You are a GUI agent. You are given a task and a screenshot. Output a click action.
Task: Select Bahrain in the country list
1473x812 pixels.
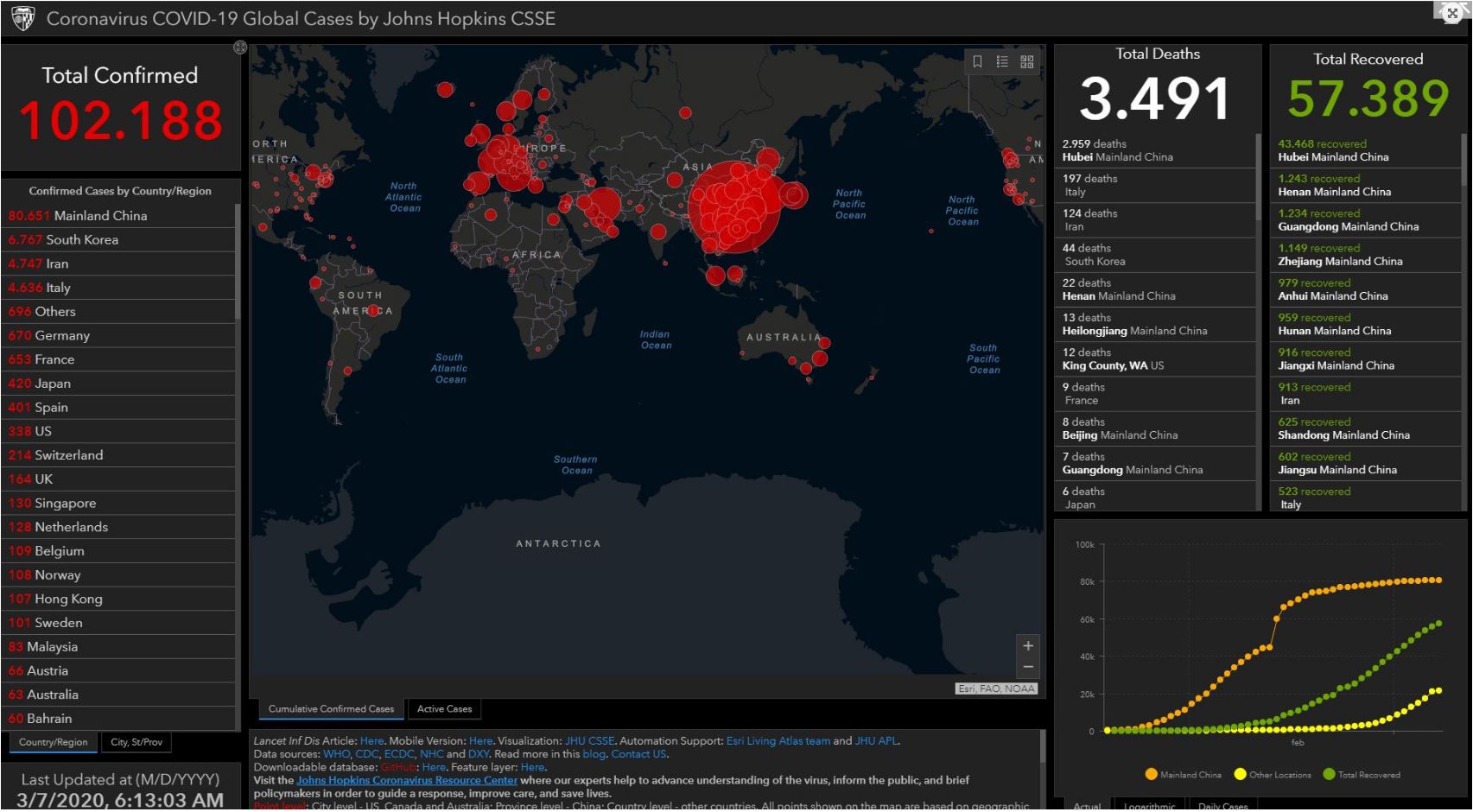point(119,719)
